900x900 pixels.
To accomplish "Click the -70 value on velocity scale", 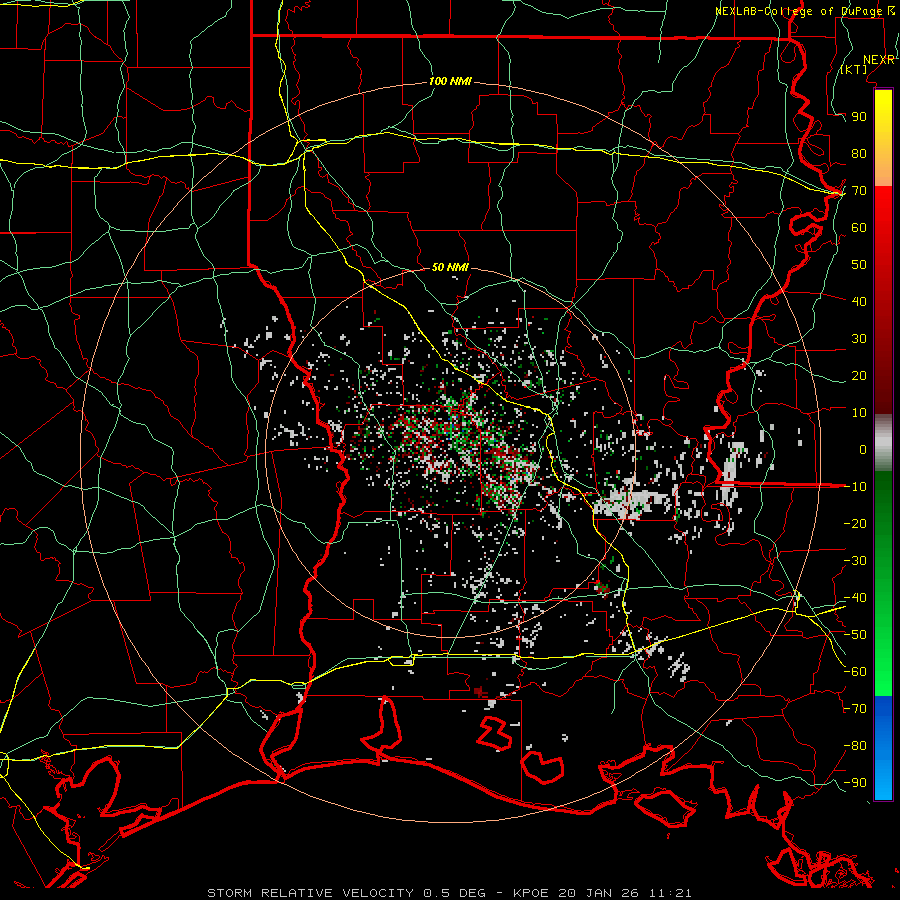I will [x=855, y=709].
